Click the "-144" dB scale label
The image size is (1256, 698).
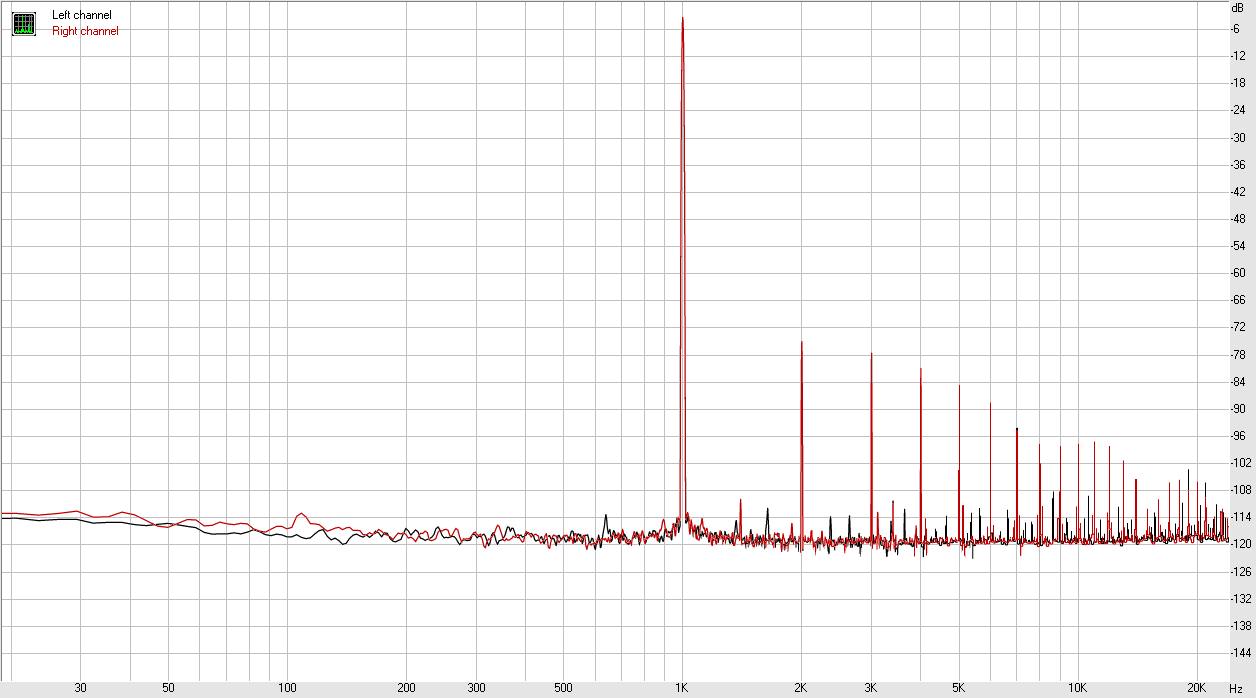[x=1239, y=652]
